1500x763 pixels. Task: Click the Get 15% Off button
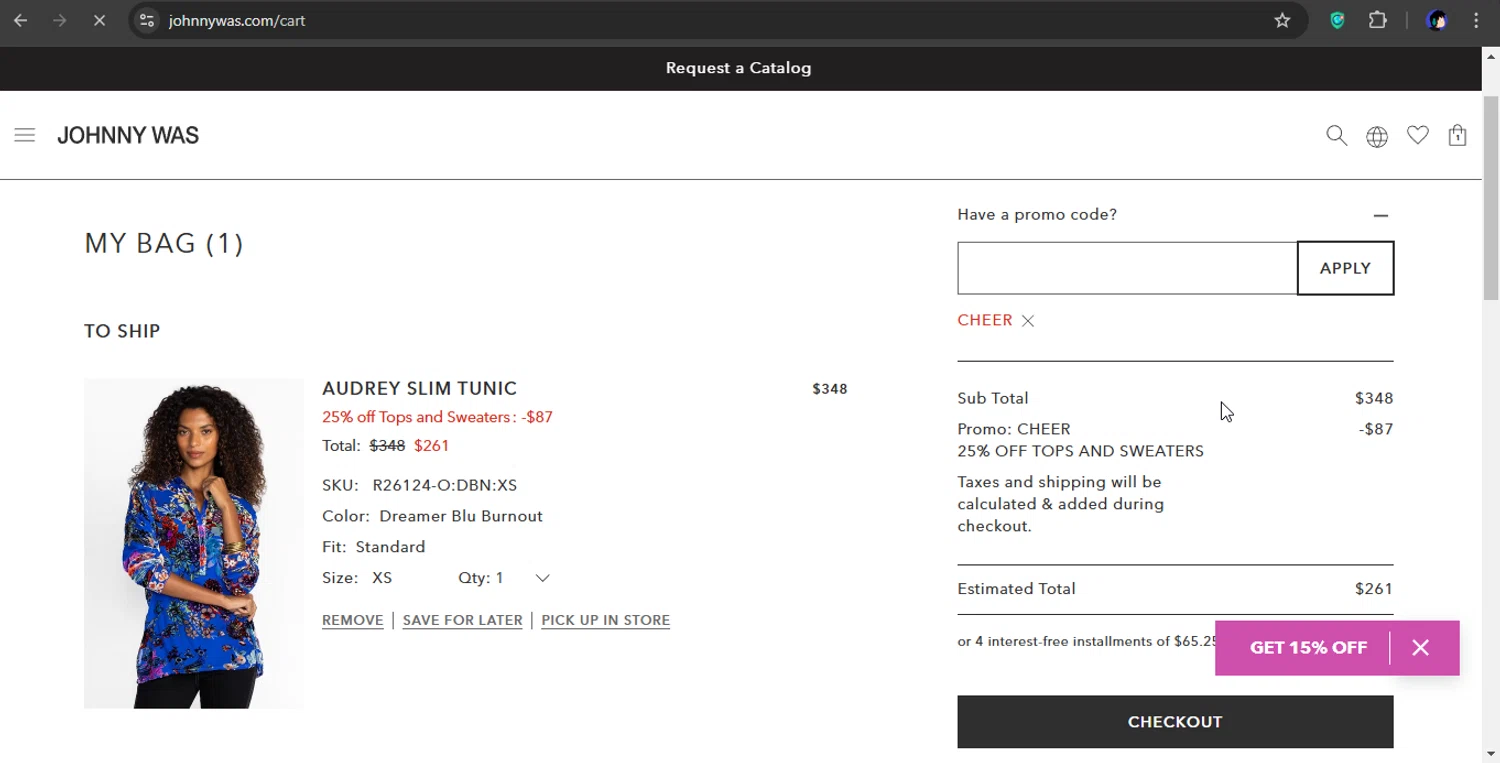(x=1308, y=648)
